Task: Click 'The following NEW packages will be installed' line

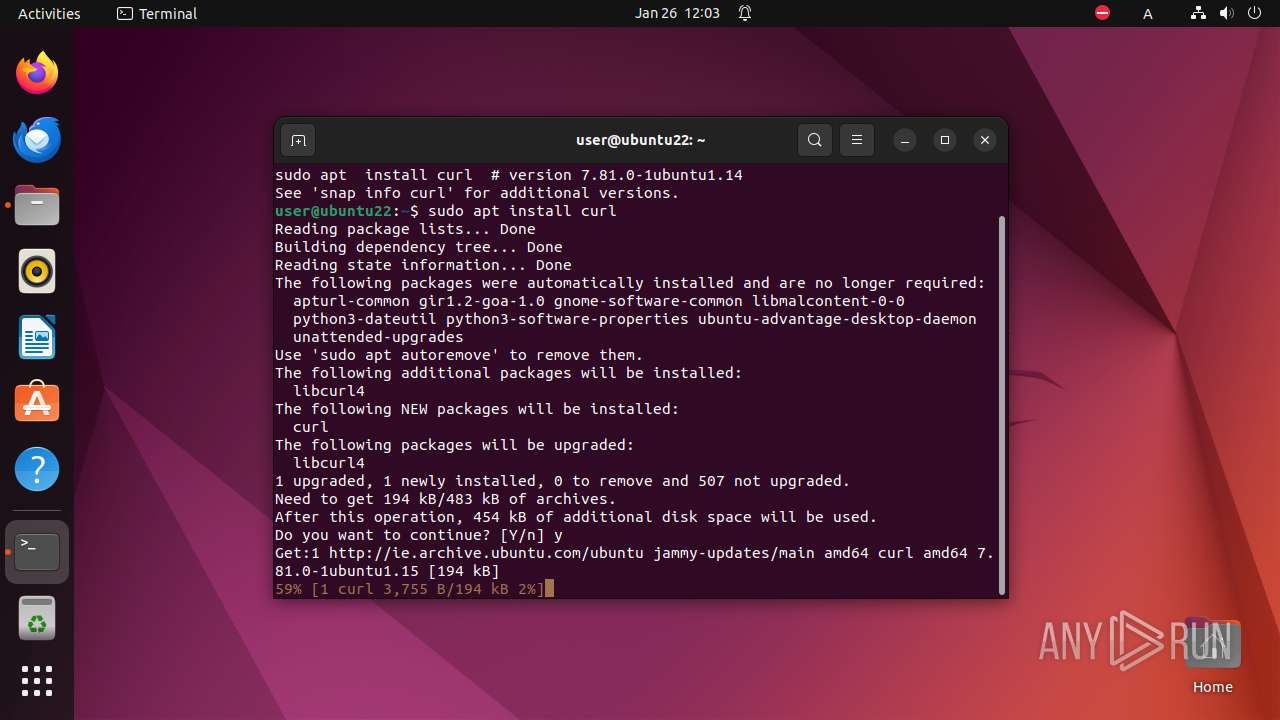Action: point(477,409)
